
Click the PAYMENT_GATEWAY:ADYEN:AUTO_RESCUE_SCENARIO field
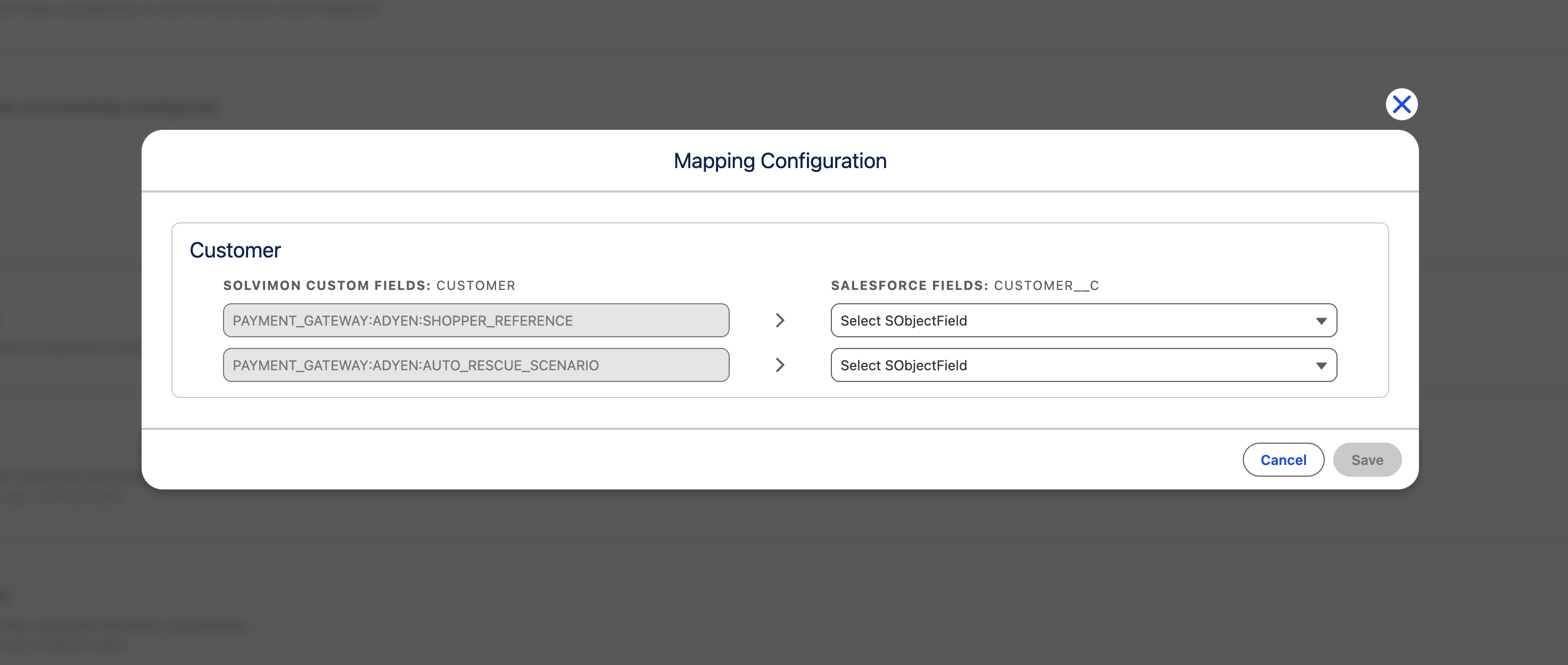click(476, 365)
